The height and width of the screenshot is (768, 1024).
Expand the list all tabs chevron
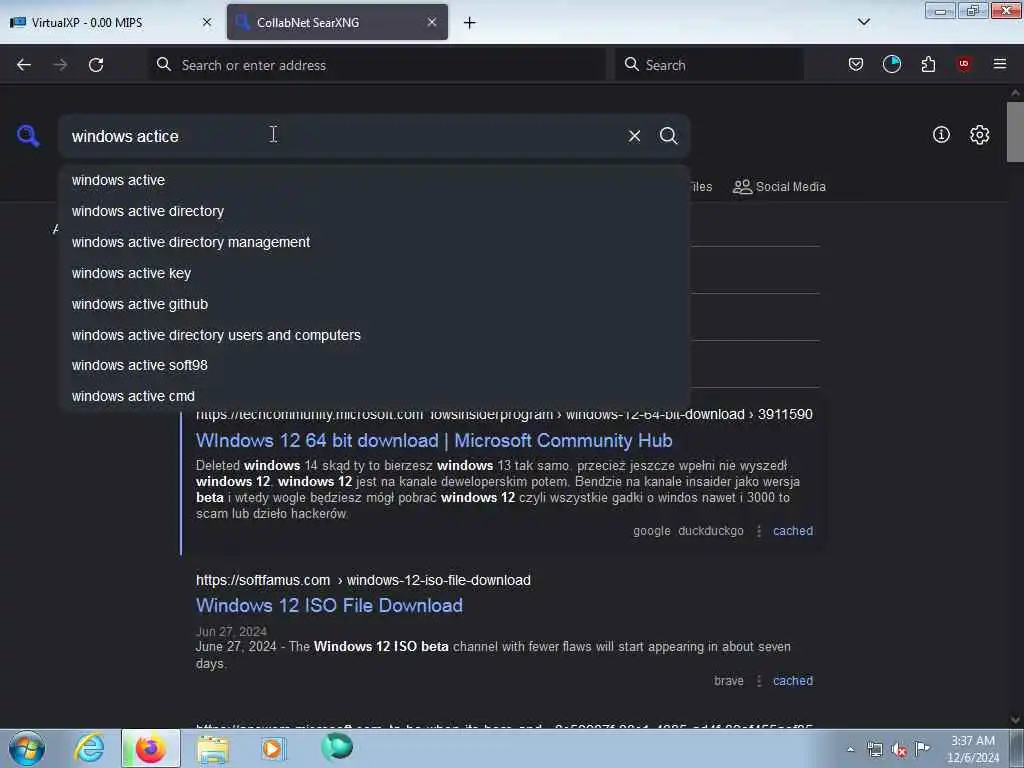[x=863, y=22]
